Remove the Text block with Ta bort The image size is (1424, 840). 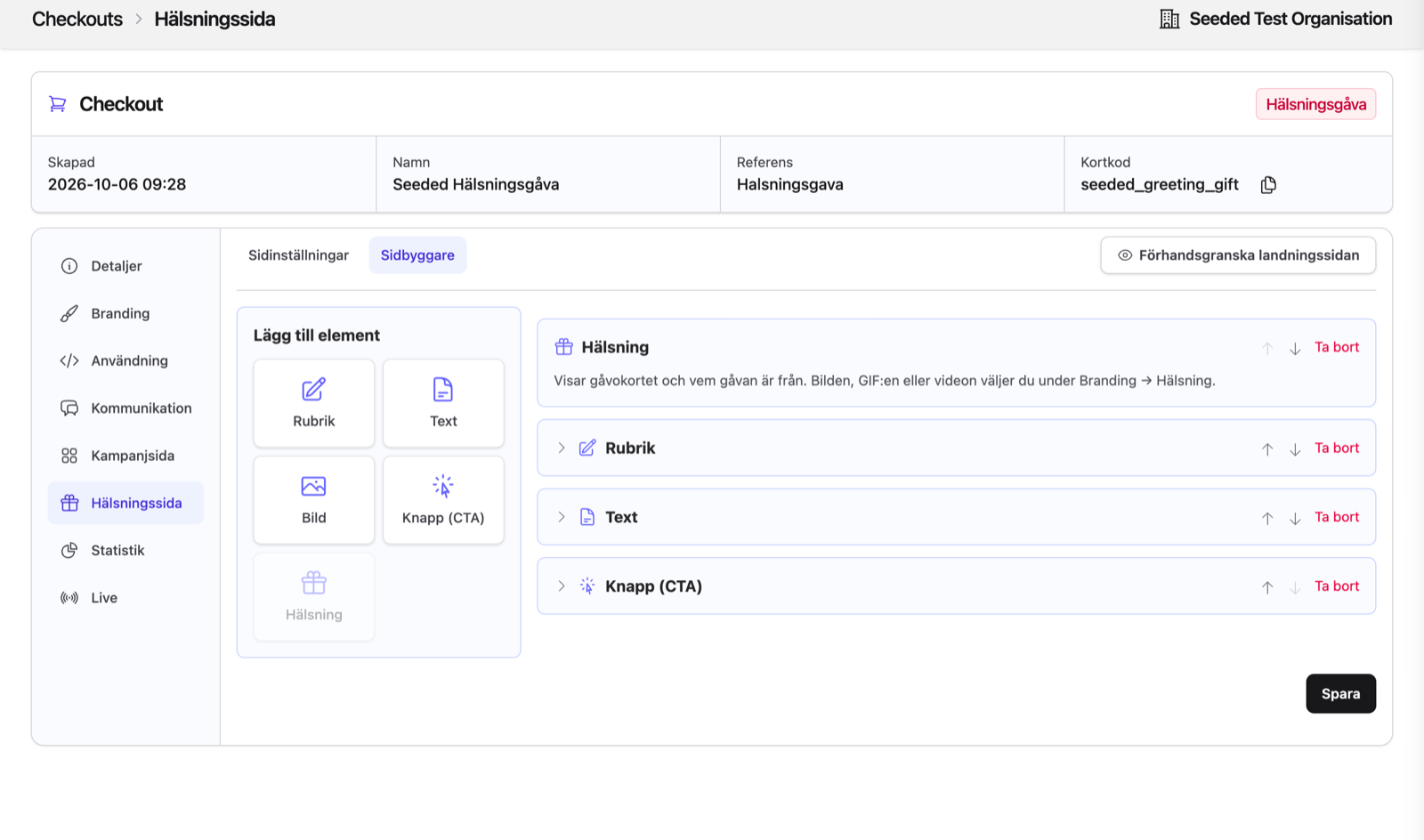pos(1337,517)
